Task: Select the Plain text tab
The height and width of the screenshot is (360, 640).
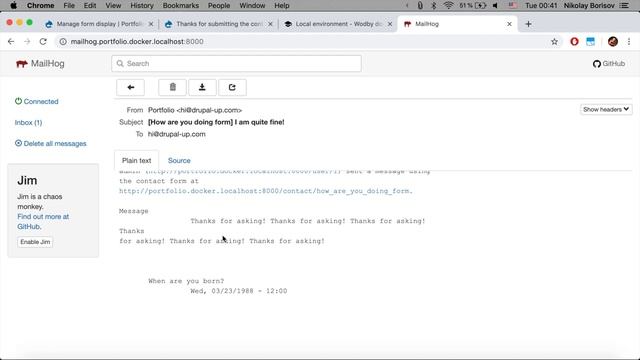Action: pos(136,160)
